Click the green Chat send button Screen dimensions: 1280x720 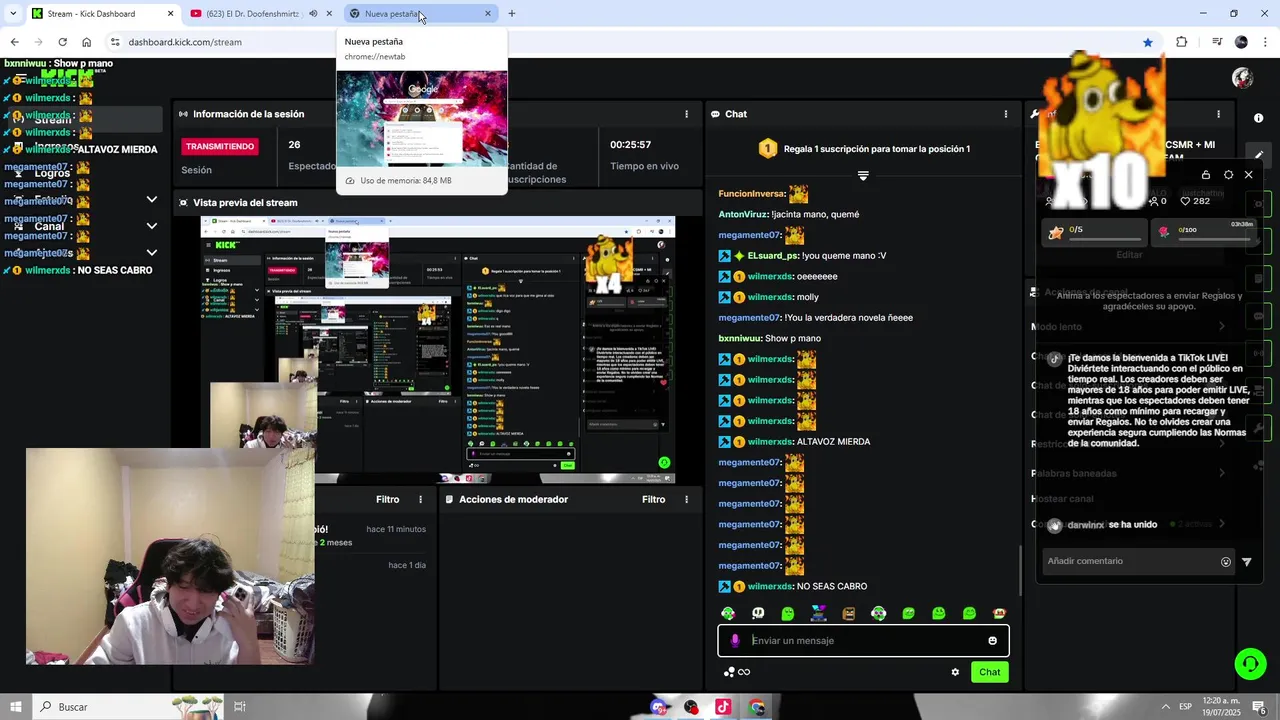989,672
